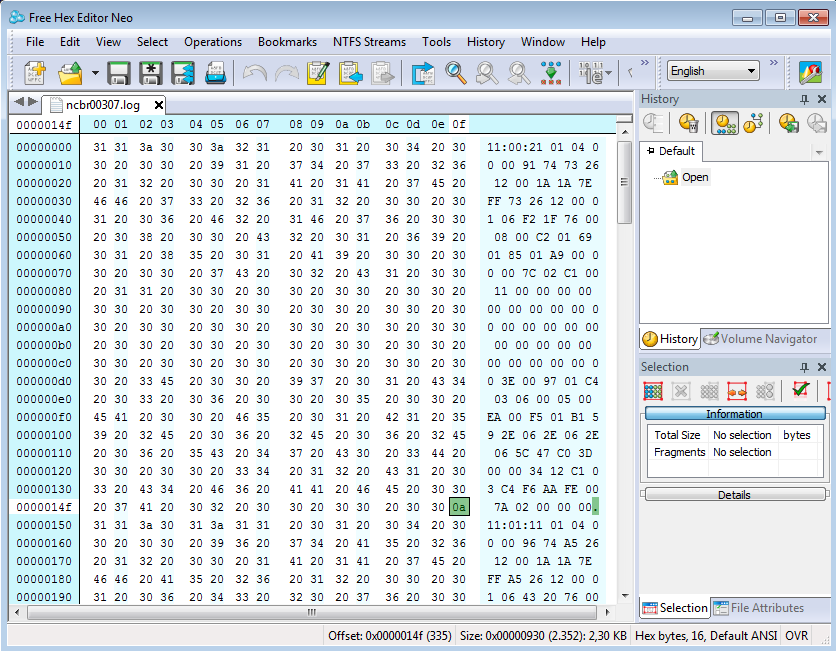Close the Selection panel

pyautogui.click(x=822, y=367)
